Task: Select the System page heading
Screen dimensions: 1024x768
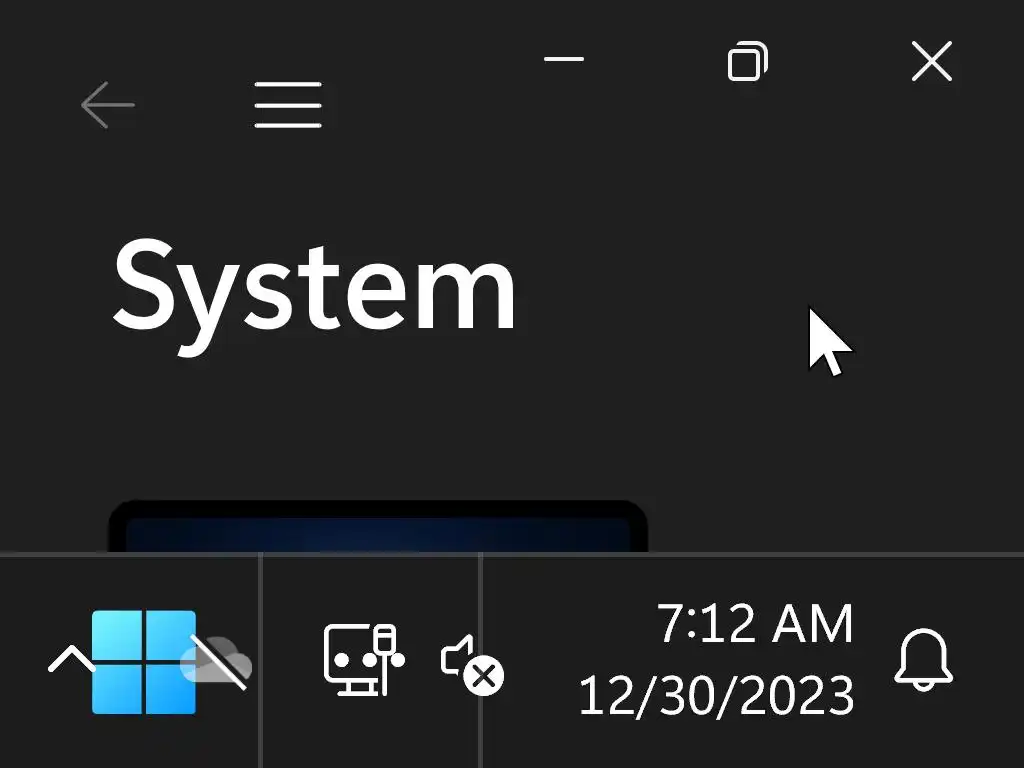Action: point(315,292)
